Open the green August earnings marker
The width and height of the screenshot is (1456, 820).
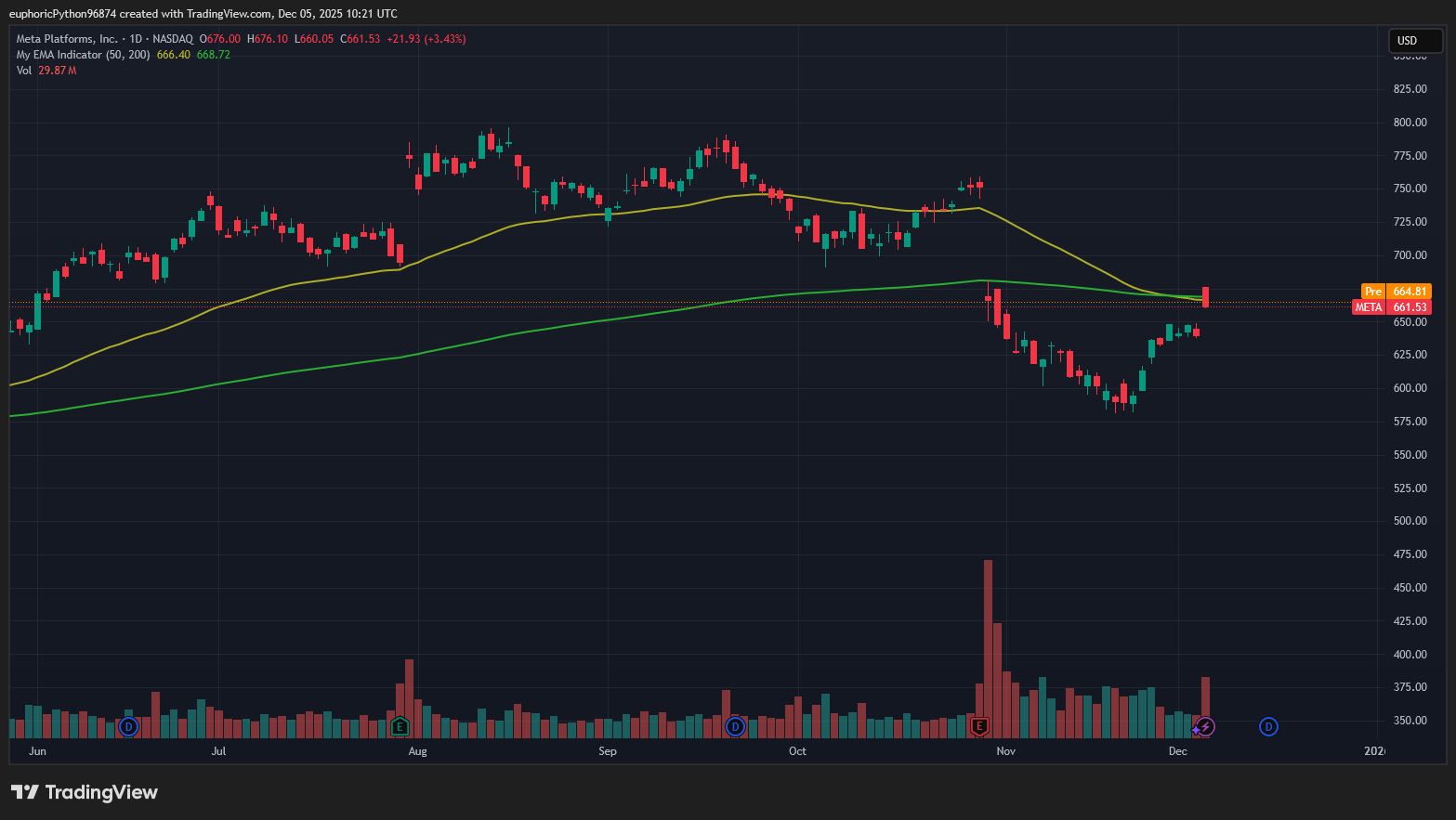point(400,726)
